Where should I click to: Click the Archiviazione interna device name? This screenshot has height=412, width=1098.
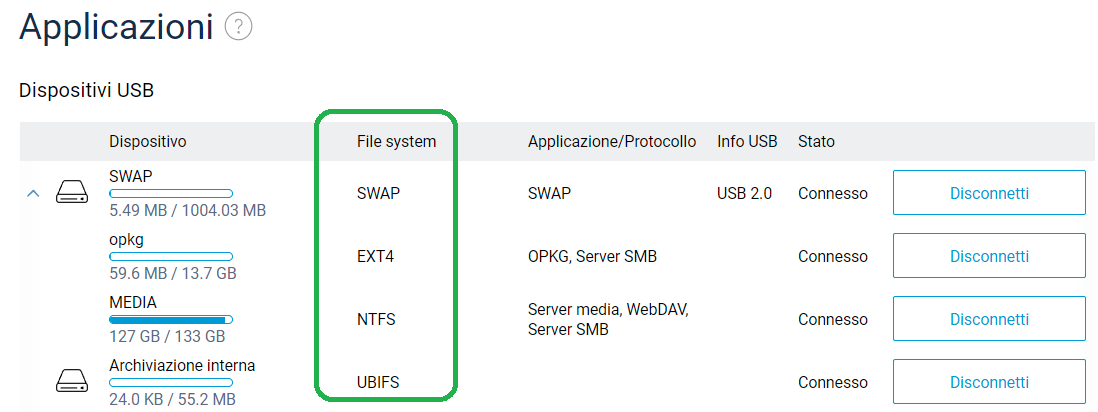pyautogui.click(x=182, y=365)
